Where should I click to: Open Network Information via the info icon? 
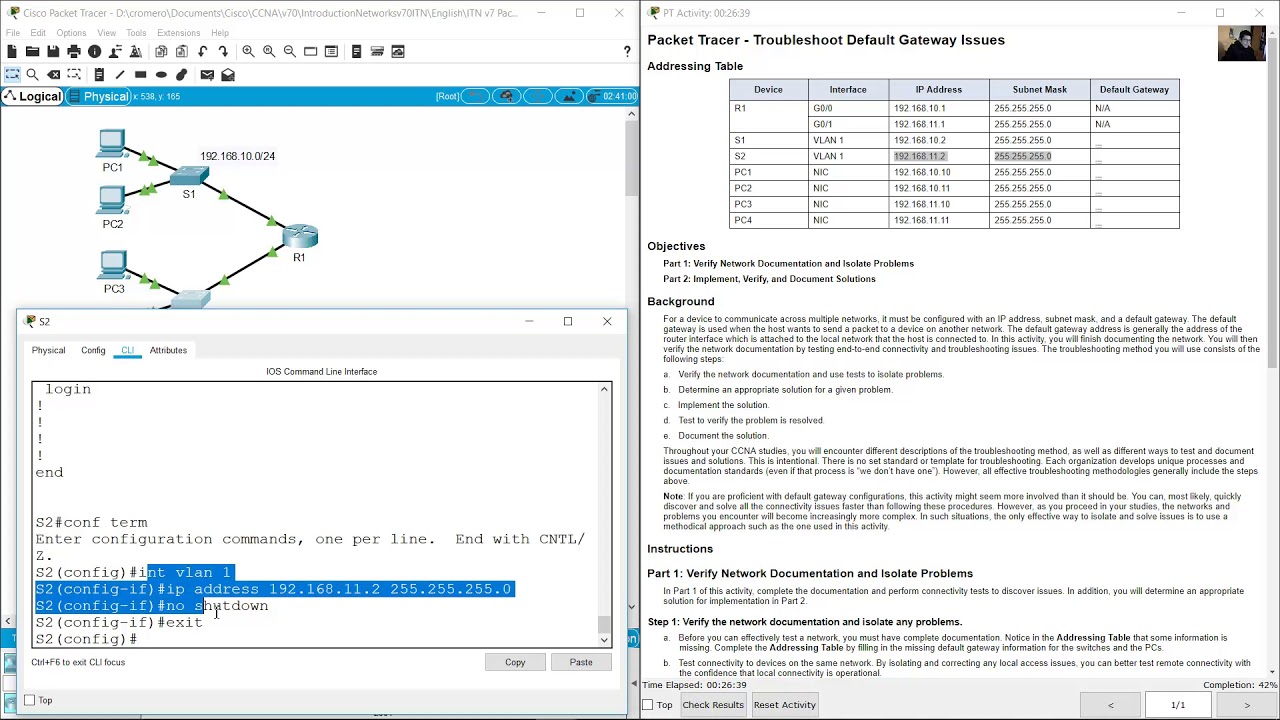[x=94, y=51]
